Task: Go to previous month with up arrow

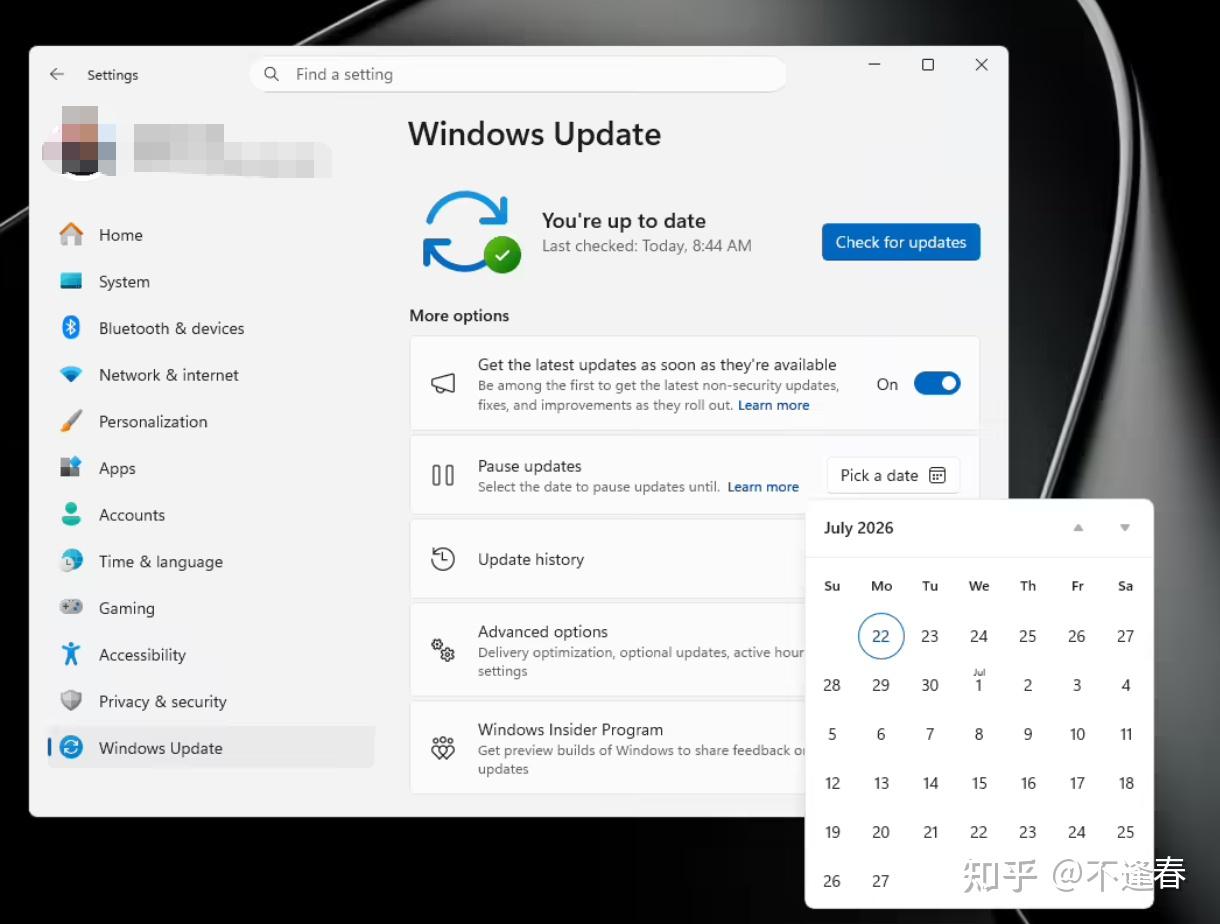Action: point(1078,528)
